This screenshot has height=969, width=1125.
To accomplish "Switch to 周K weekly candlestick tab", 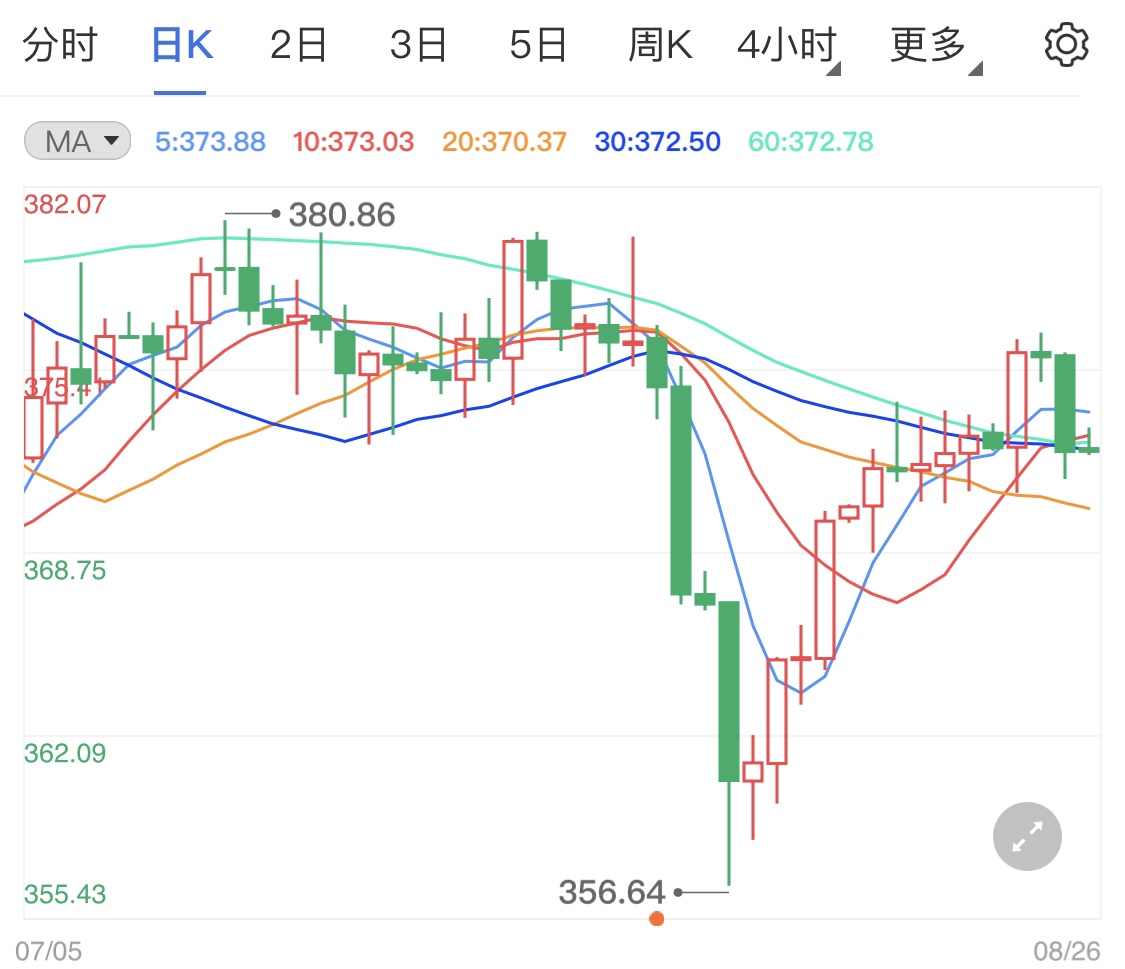I will coord(660,45).
